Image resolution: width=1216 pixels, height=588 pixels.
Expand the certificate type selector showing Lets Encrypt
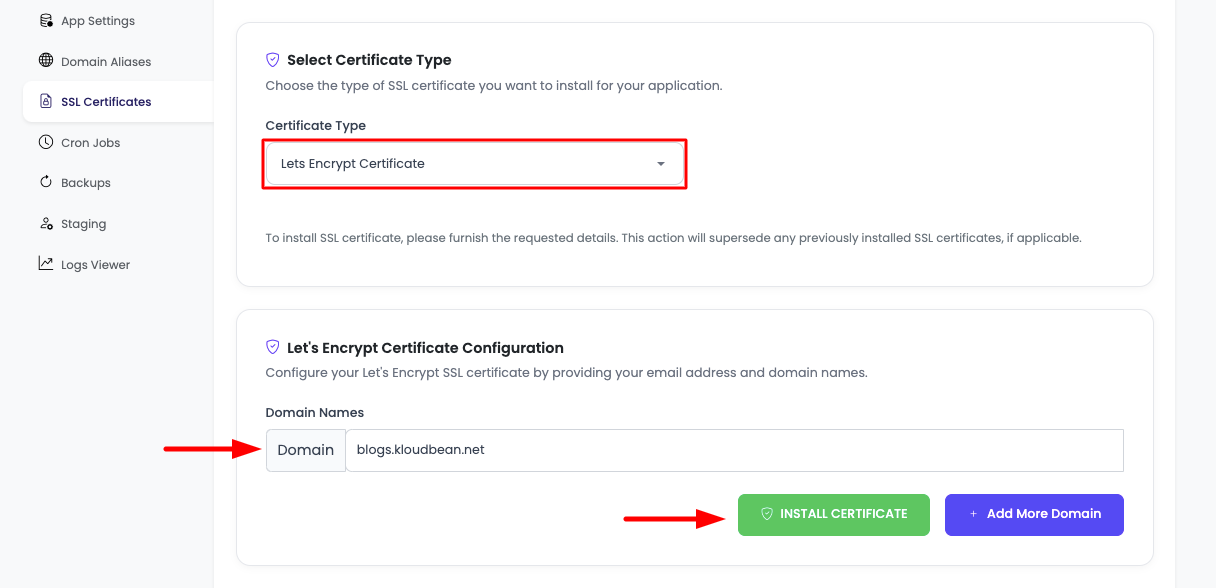(x=474, y=163)
